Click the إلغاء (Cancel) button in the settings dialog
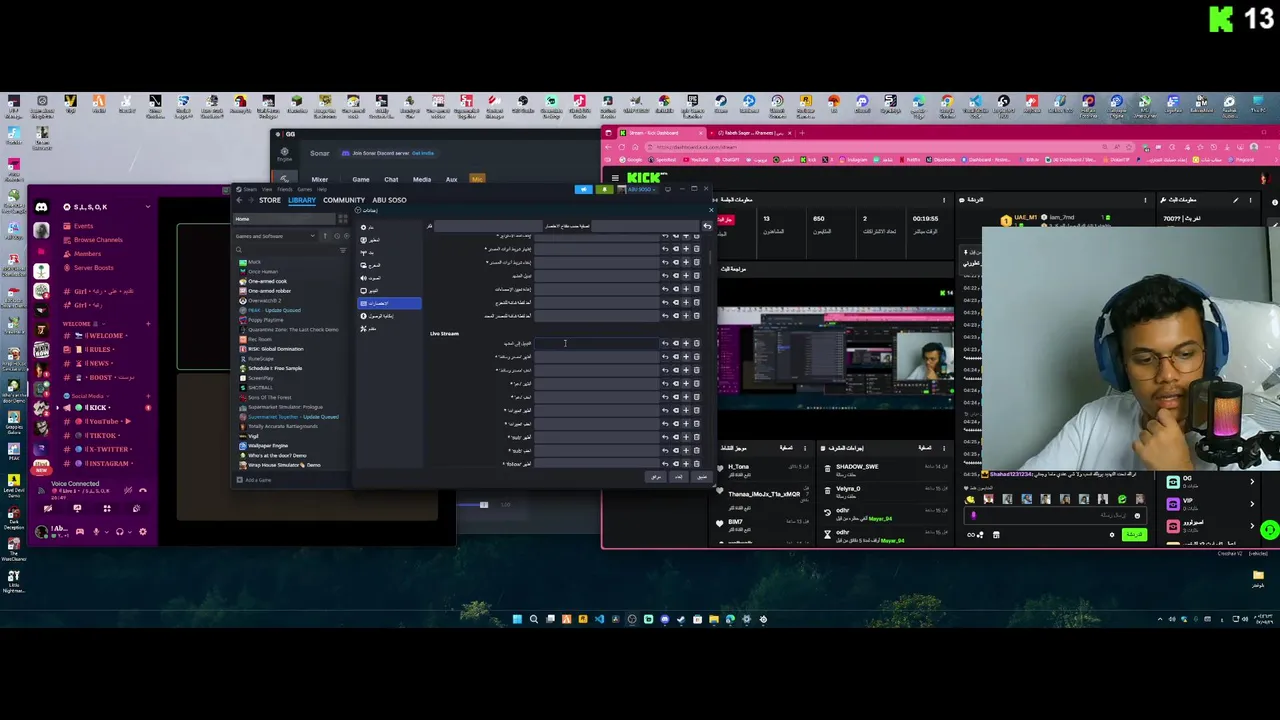This screenshot has height=720, width=1280. click(679, 477)
